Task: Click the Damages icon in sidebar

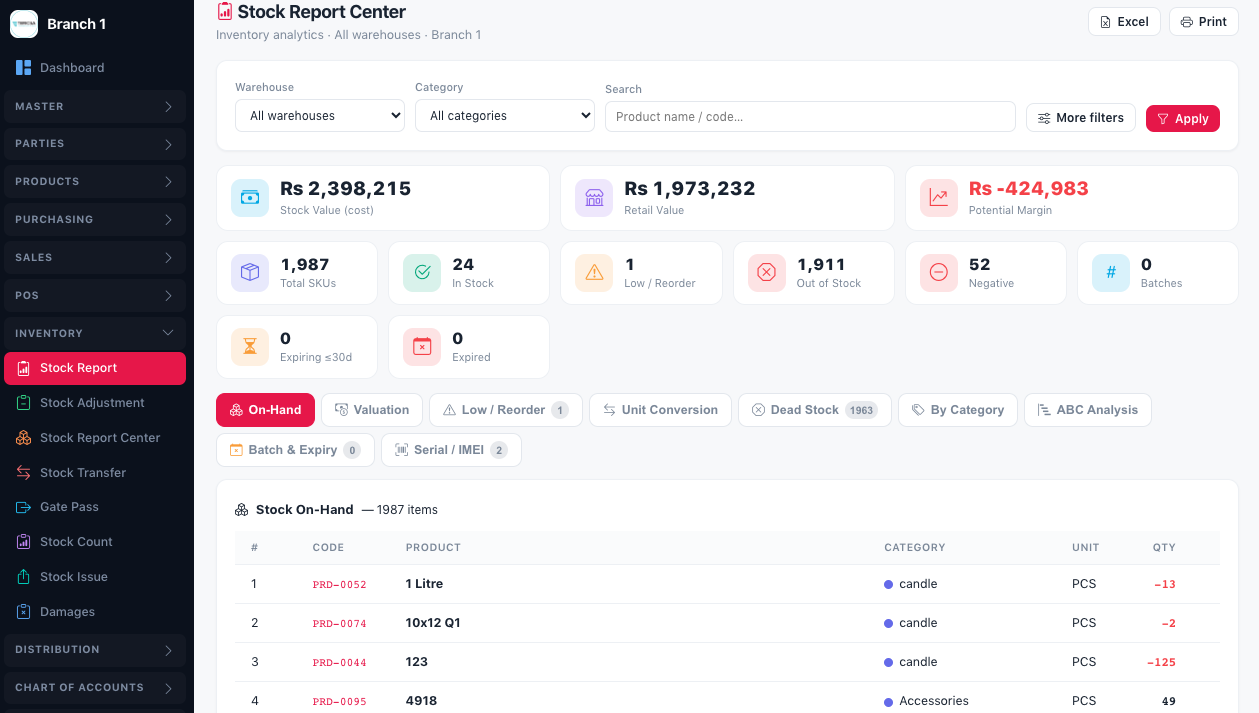Action: point(24,612)
